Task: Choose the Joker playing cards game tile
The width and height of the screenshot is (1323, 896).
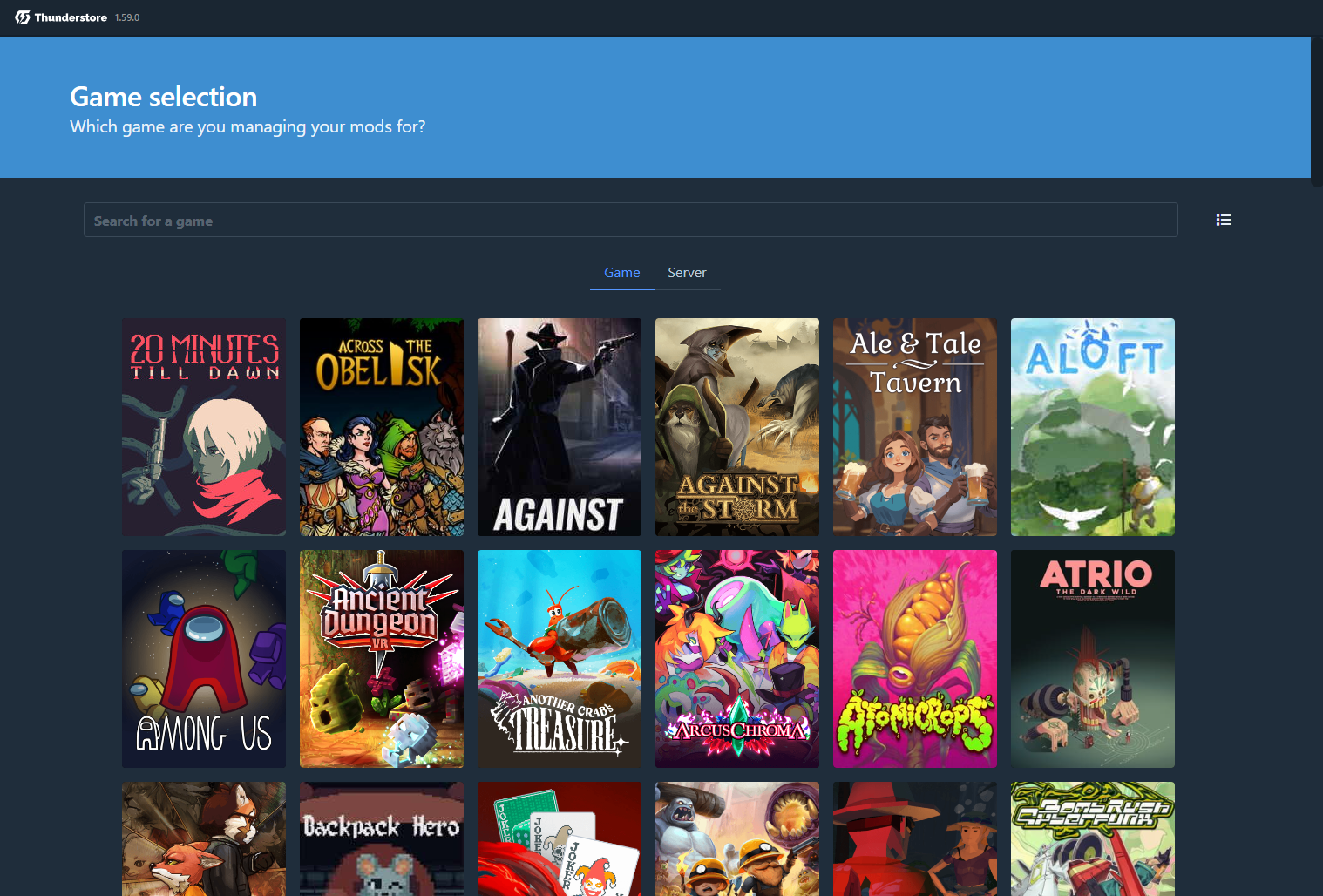Action: coord(560,838)
